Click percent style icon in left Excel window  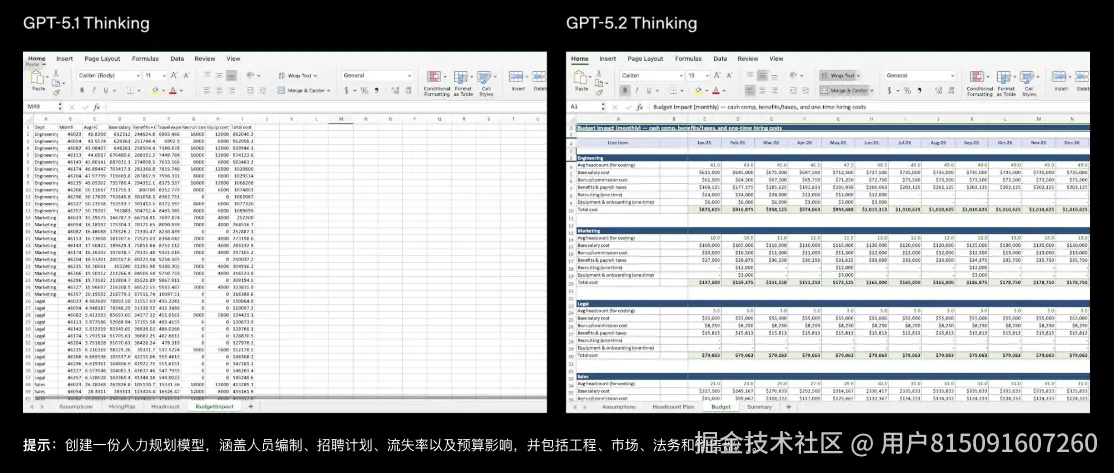(364, 90)
